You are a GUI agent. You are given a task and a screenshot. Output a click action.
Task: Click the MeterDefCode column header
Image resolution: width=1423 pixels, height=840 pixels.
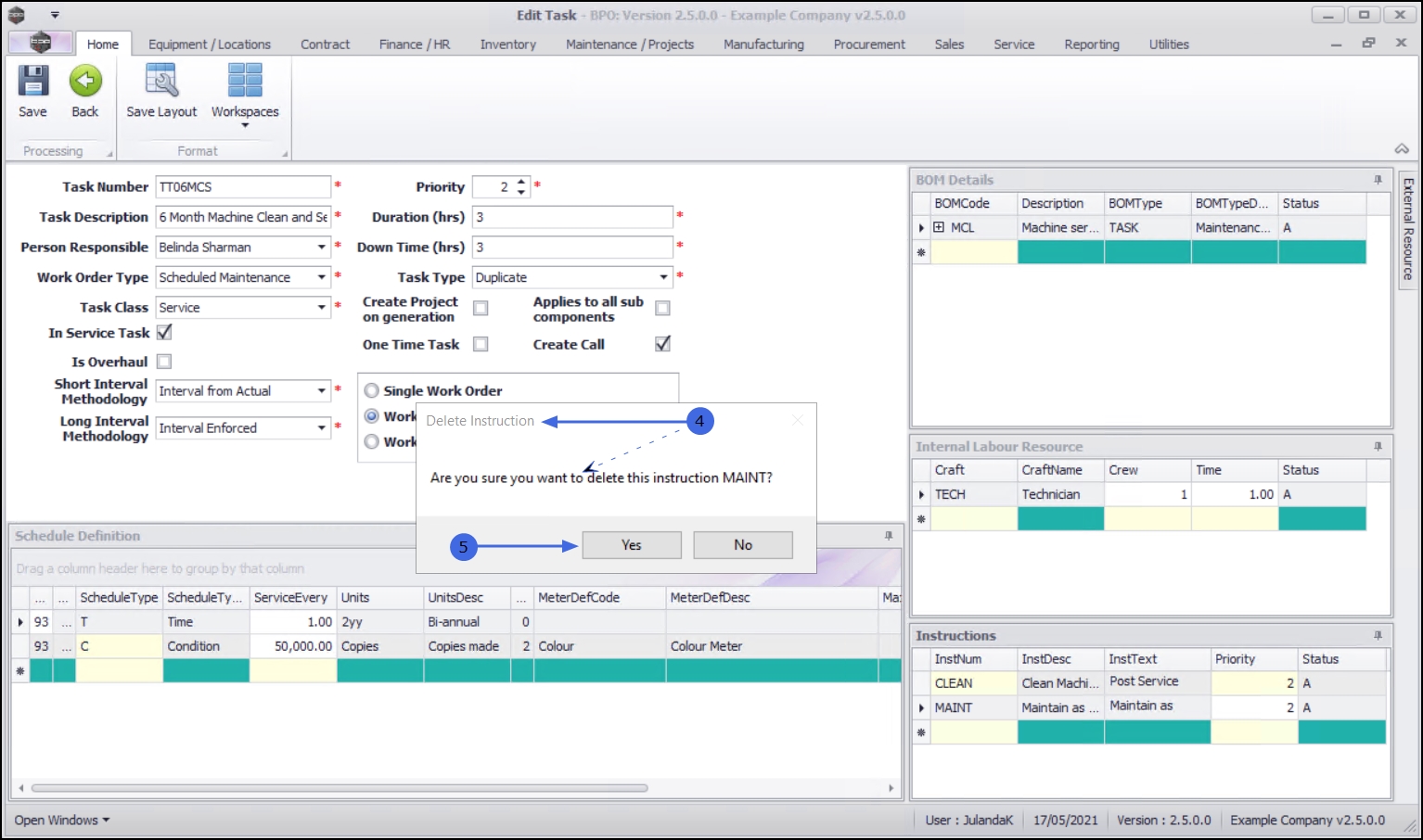coord(600,598)
